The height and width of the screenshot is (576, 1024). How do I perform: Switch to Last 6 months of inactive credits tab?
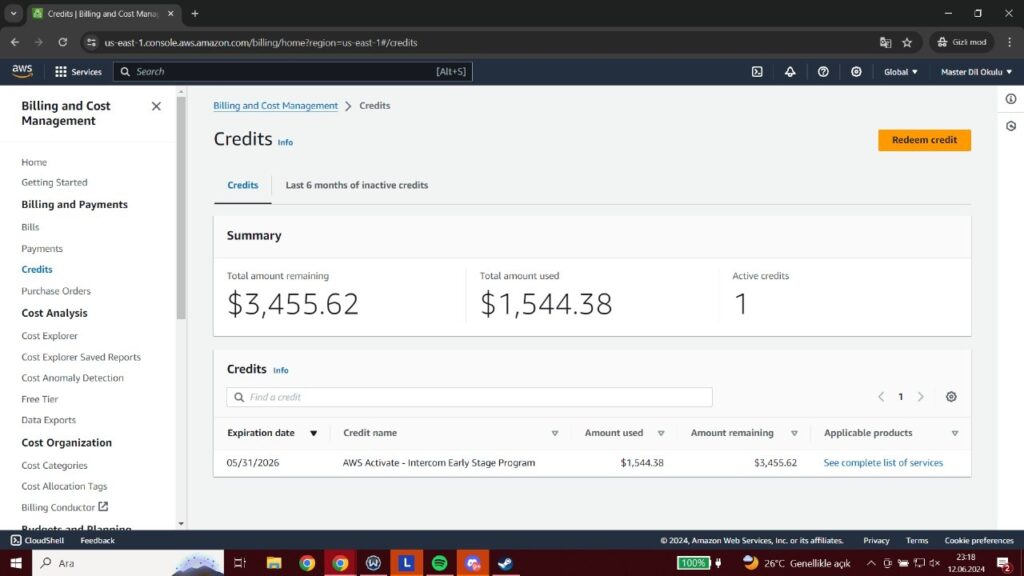pos(355,185)
